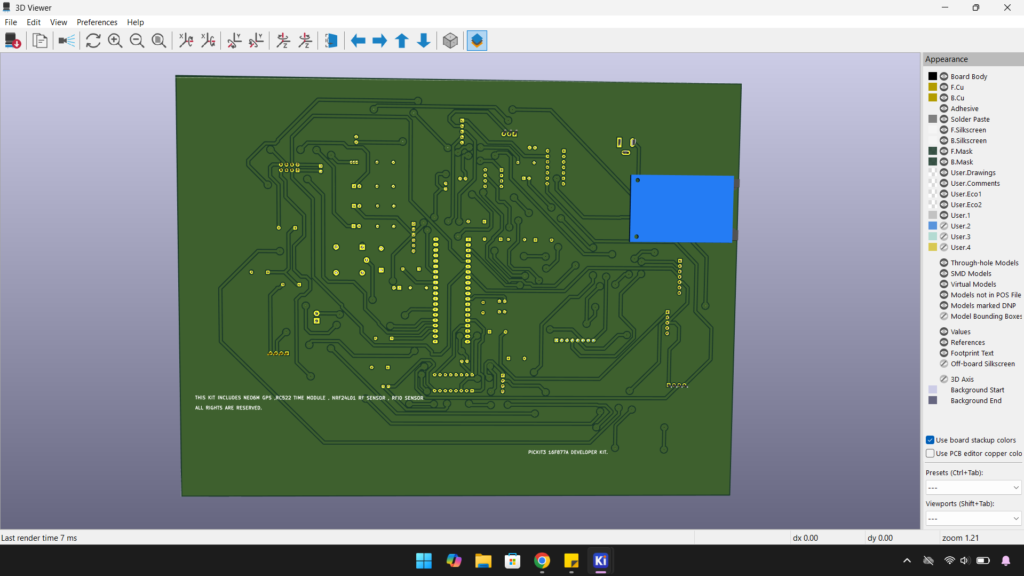The width and height of the screenshot is (1024, 576).
Task: Move the board up with the arrow
Action: (x=402, y=40)
